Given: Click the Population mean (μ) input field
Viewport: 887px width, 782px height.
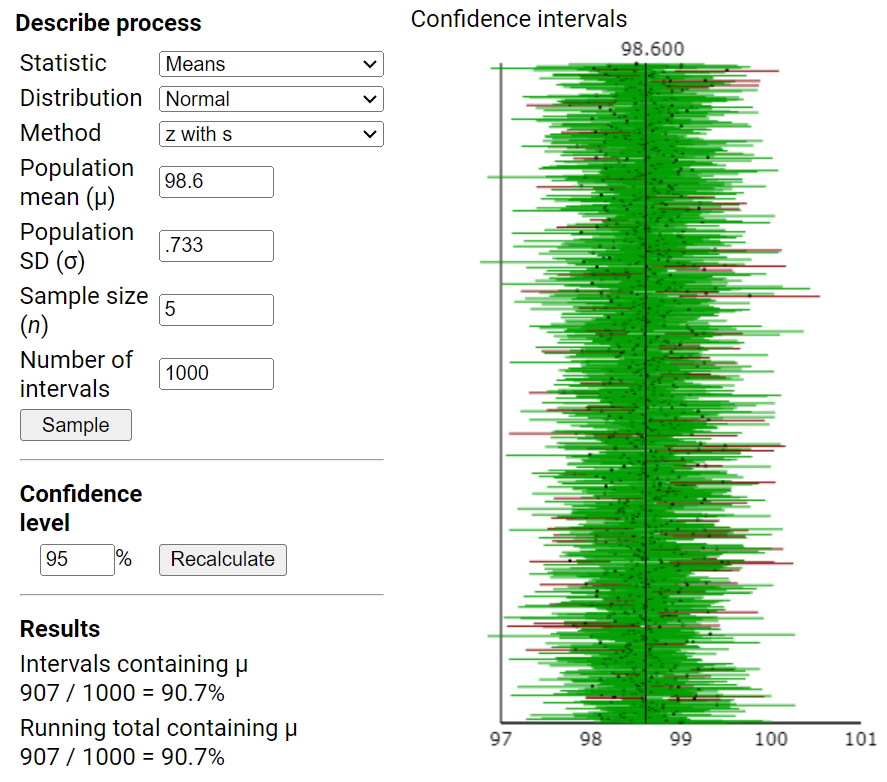Looking at the screenshot, I should click(x=215, y=182).
